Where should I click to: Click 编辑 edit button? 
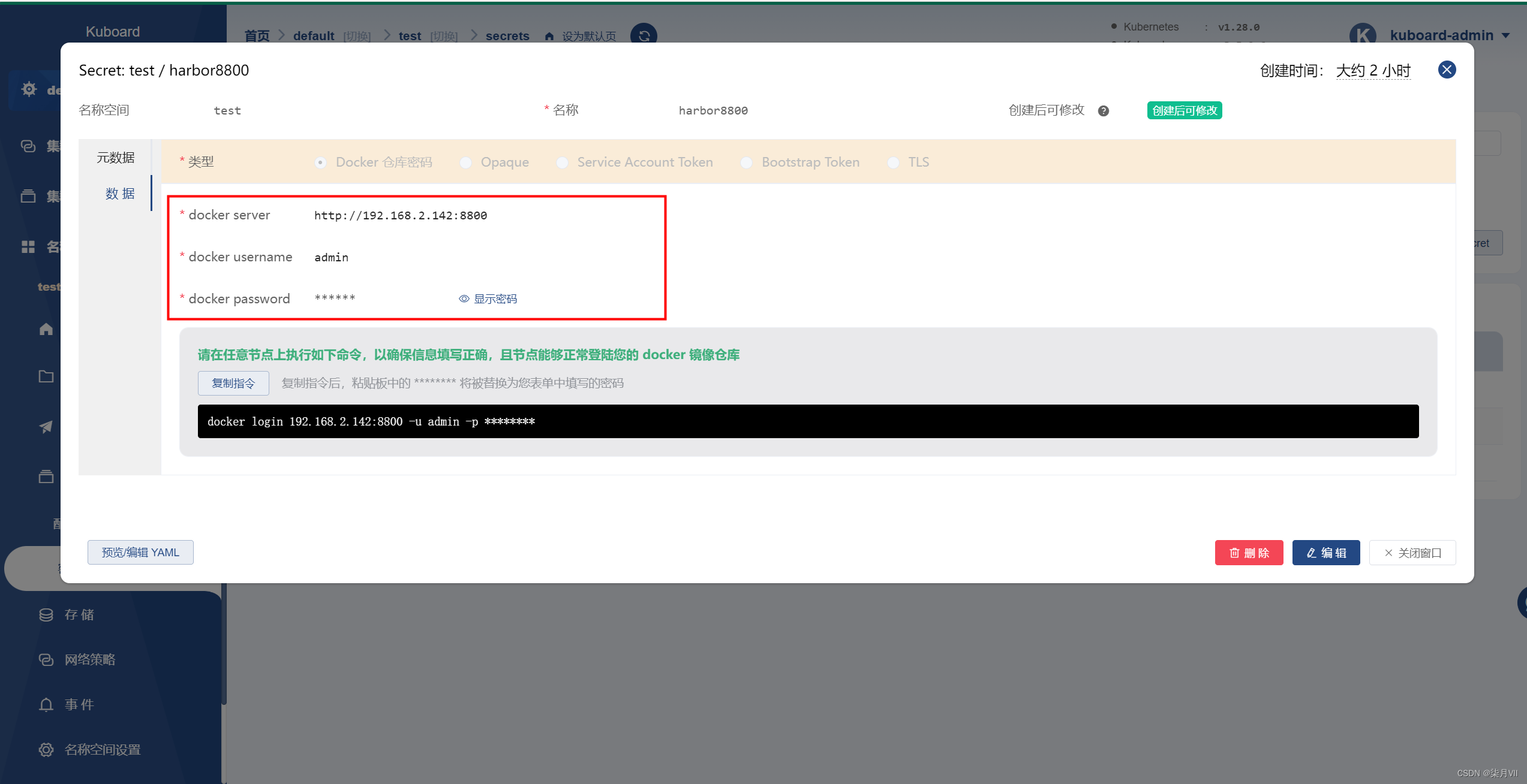(1325, 552)
